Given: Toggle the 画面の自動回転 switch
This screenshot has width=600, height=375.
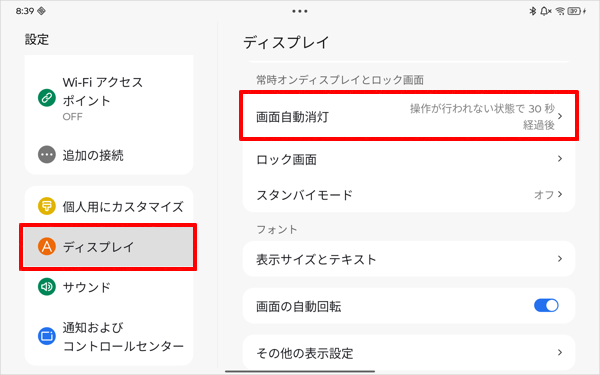Looking at the screenshot, I should coord(546,305).
